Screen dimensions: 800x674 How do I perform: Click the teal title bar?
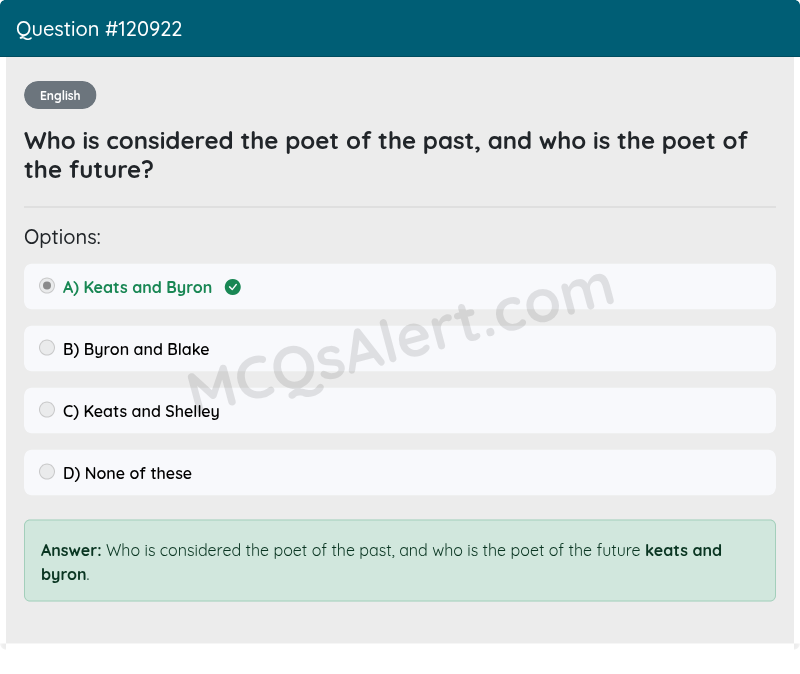coord(400,29)
